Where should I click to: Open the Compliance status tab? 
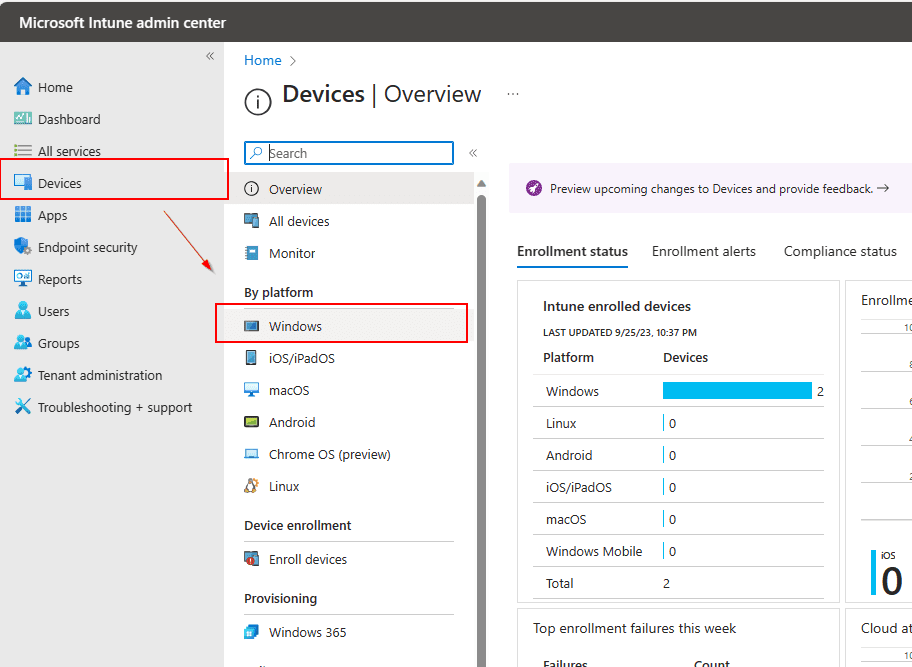(x=840, y=251)
